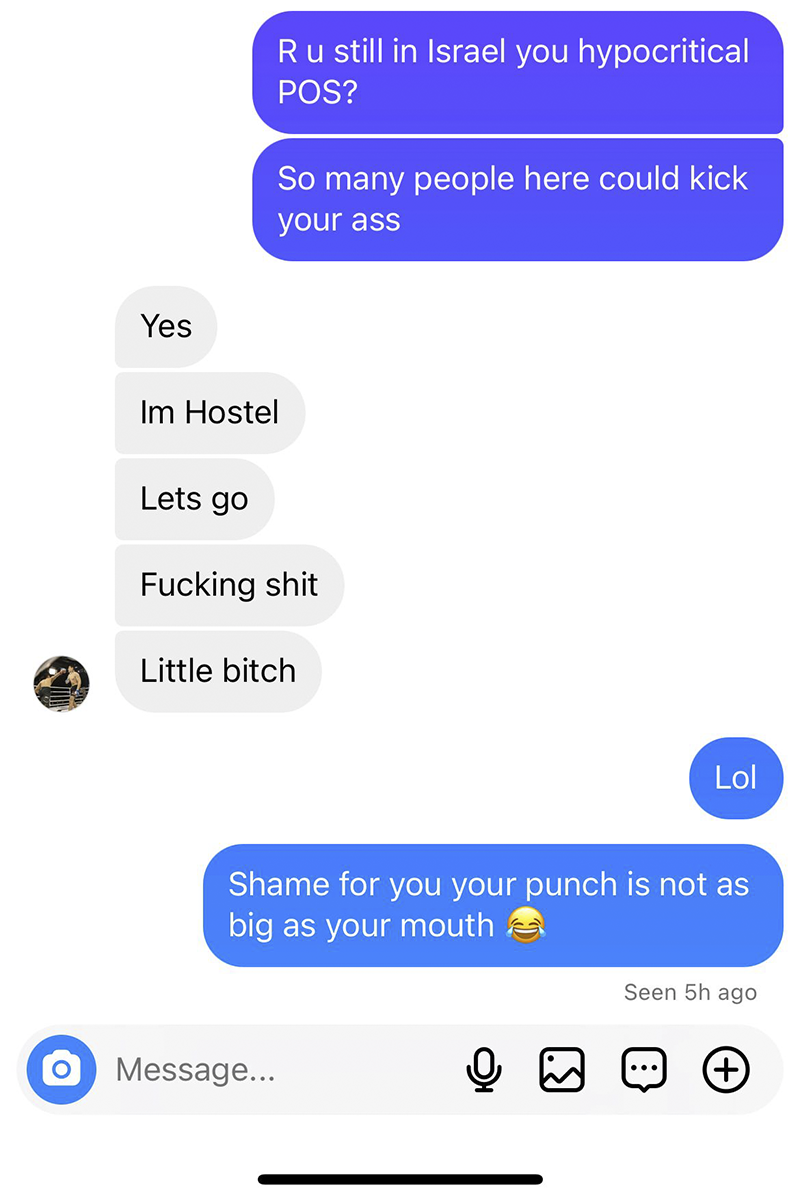Viewport: 800px width, 1201px height.
Task: Open the sticker/quick reply bubble icon
Action: click(644, 1070)
